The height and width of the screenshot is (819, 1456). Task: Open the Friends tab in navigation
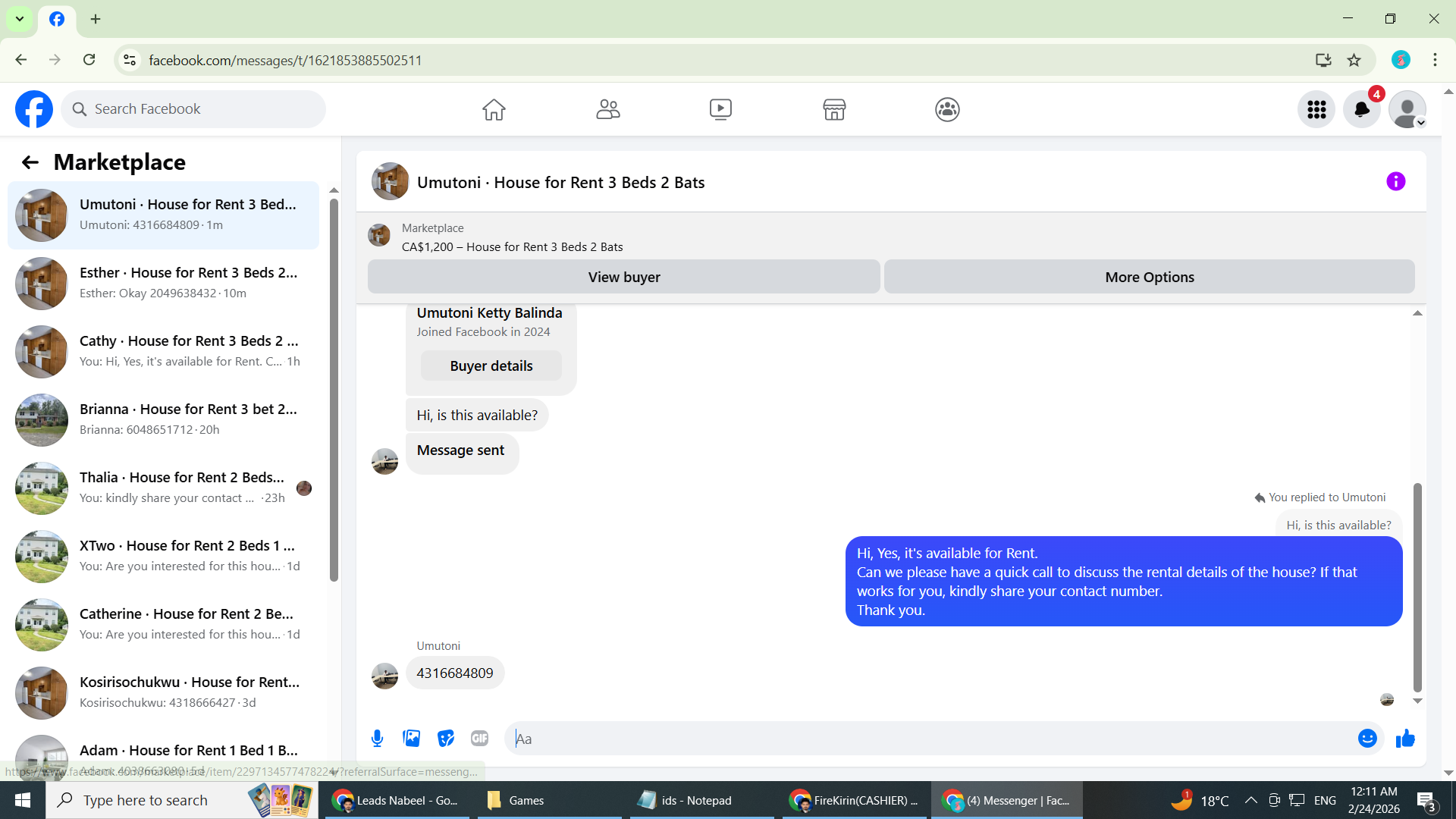coord(607,110)
